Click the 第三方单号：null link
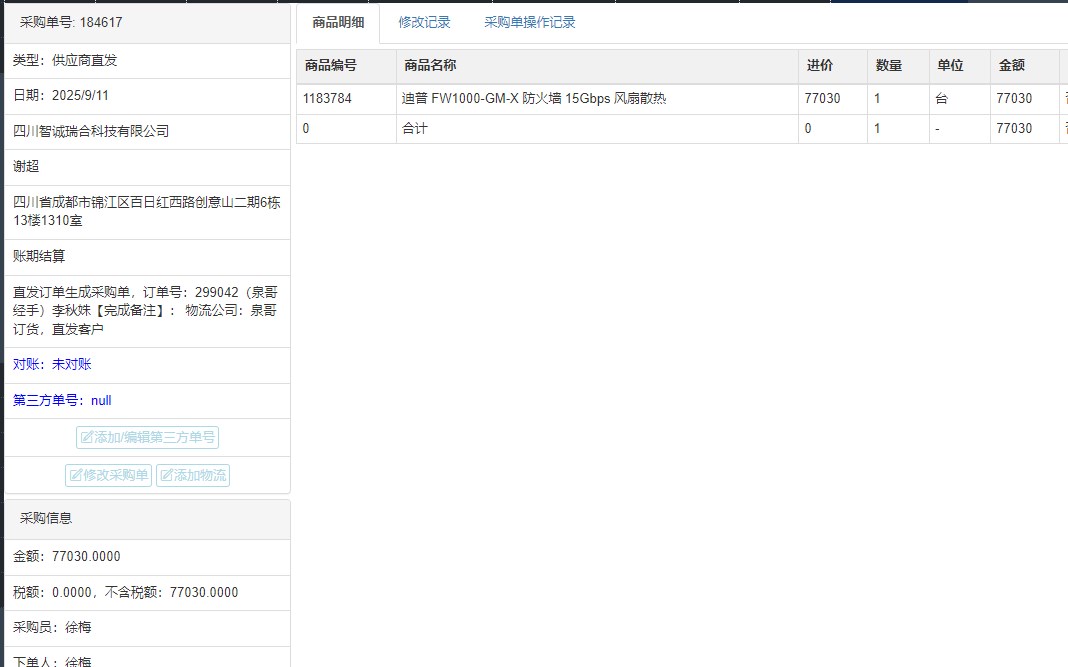 tap(62, 401)
